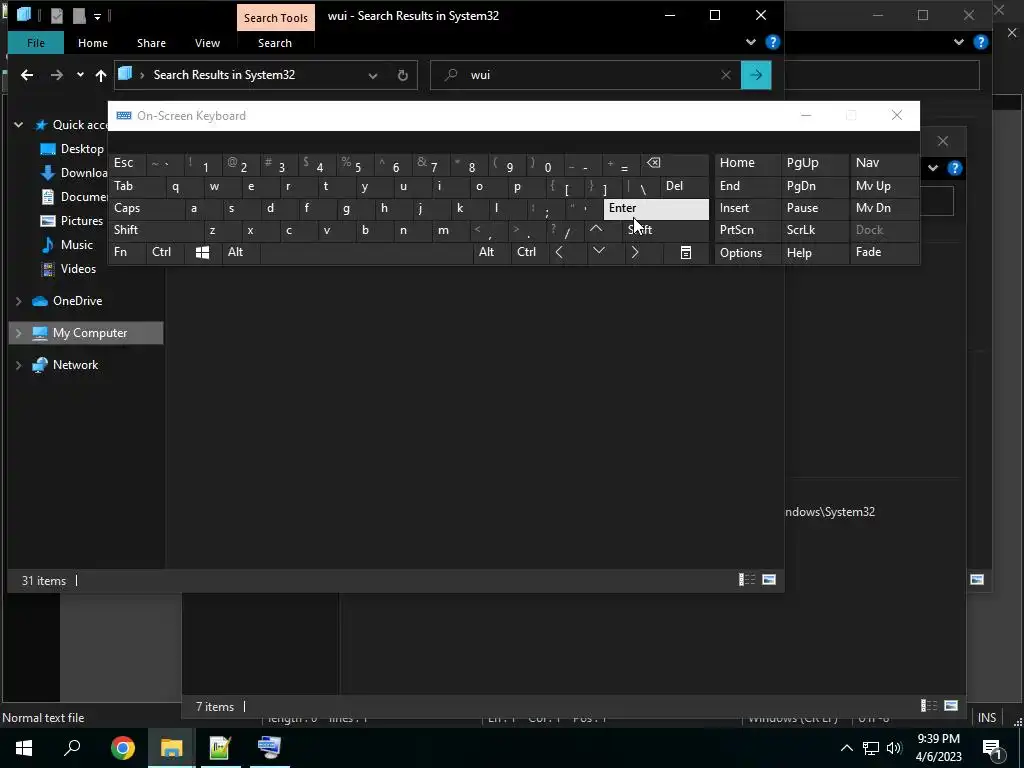Image resolution: width=1024 pixels, height=768 pixels.
Task: Open the View ribbon tab
Action: click(x=207, y=43)
